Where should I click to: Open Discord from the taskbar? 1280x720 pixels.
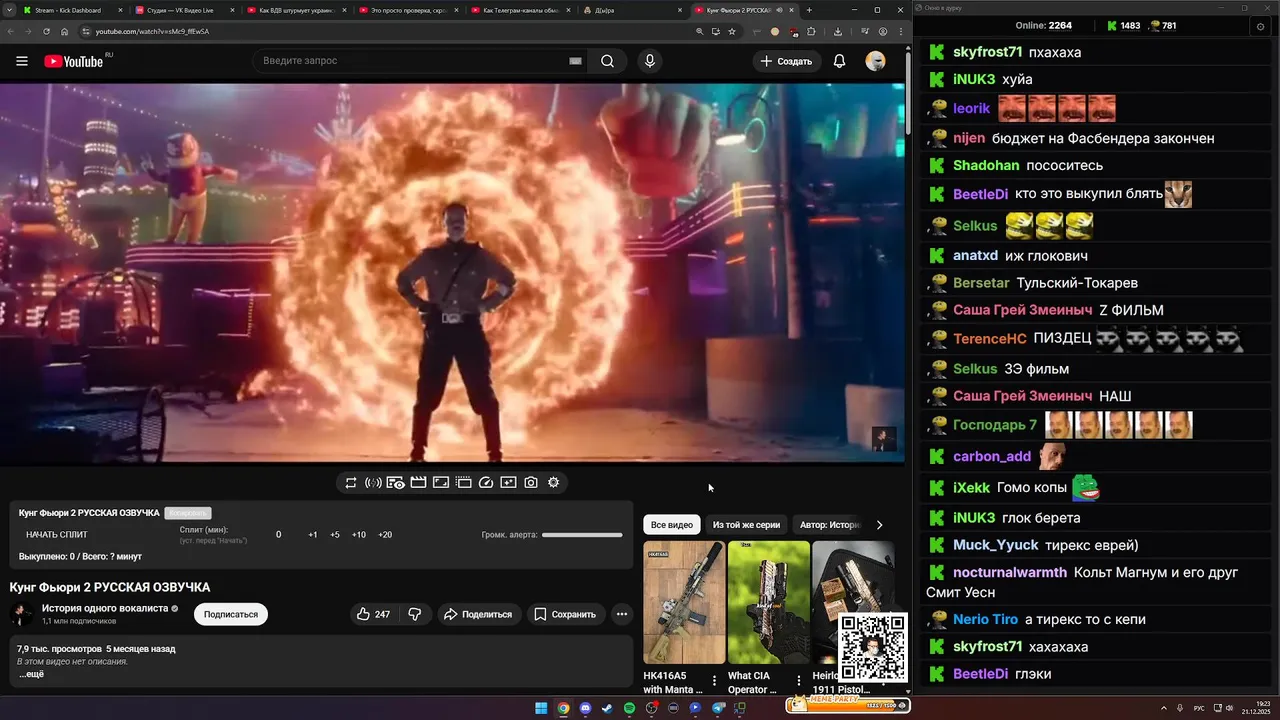pos(585,708)
